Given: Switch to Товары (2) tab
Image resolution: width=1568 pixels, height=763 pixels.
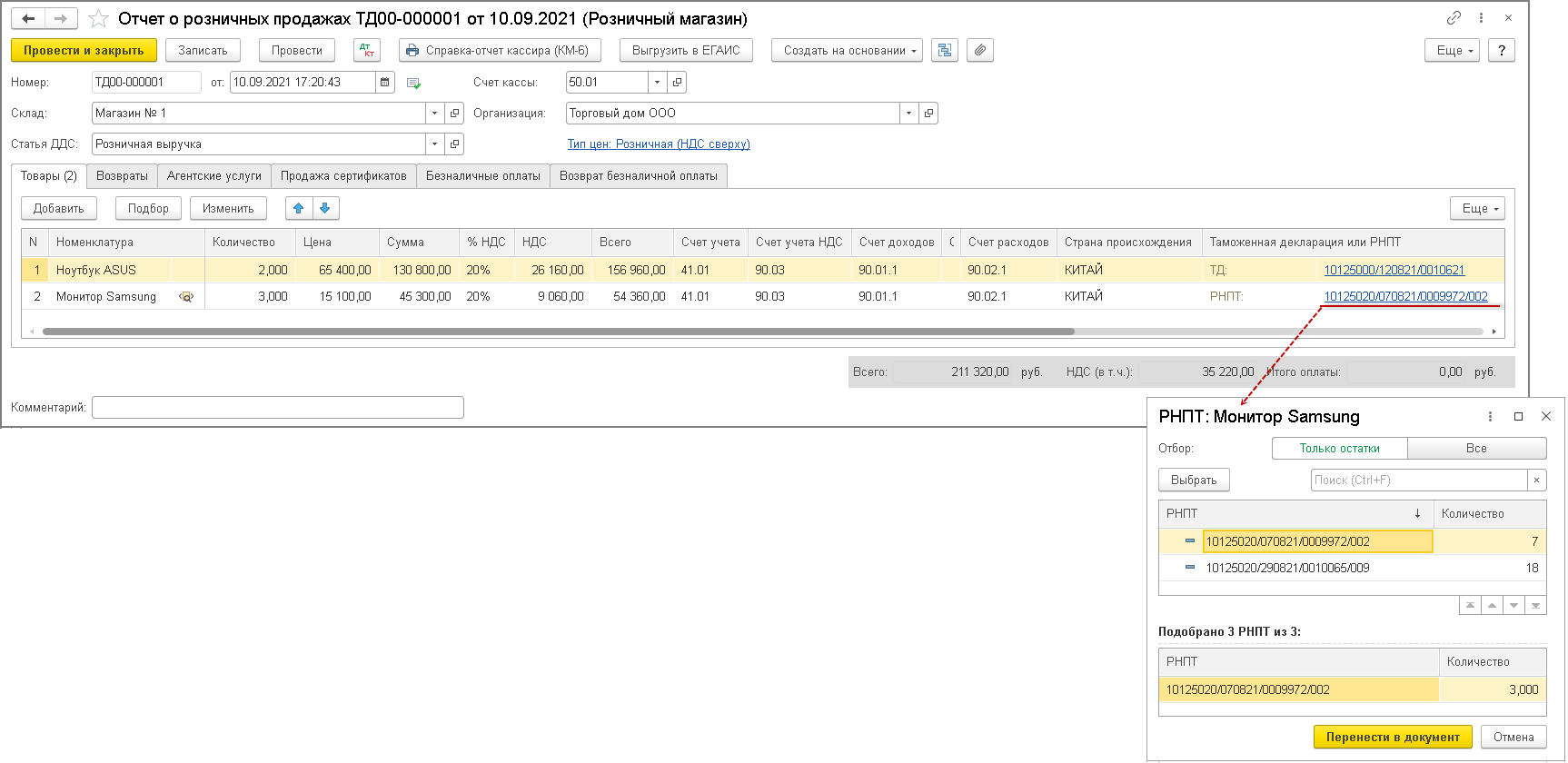Looking at the screenshot, I should 49,176.
